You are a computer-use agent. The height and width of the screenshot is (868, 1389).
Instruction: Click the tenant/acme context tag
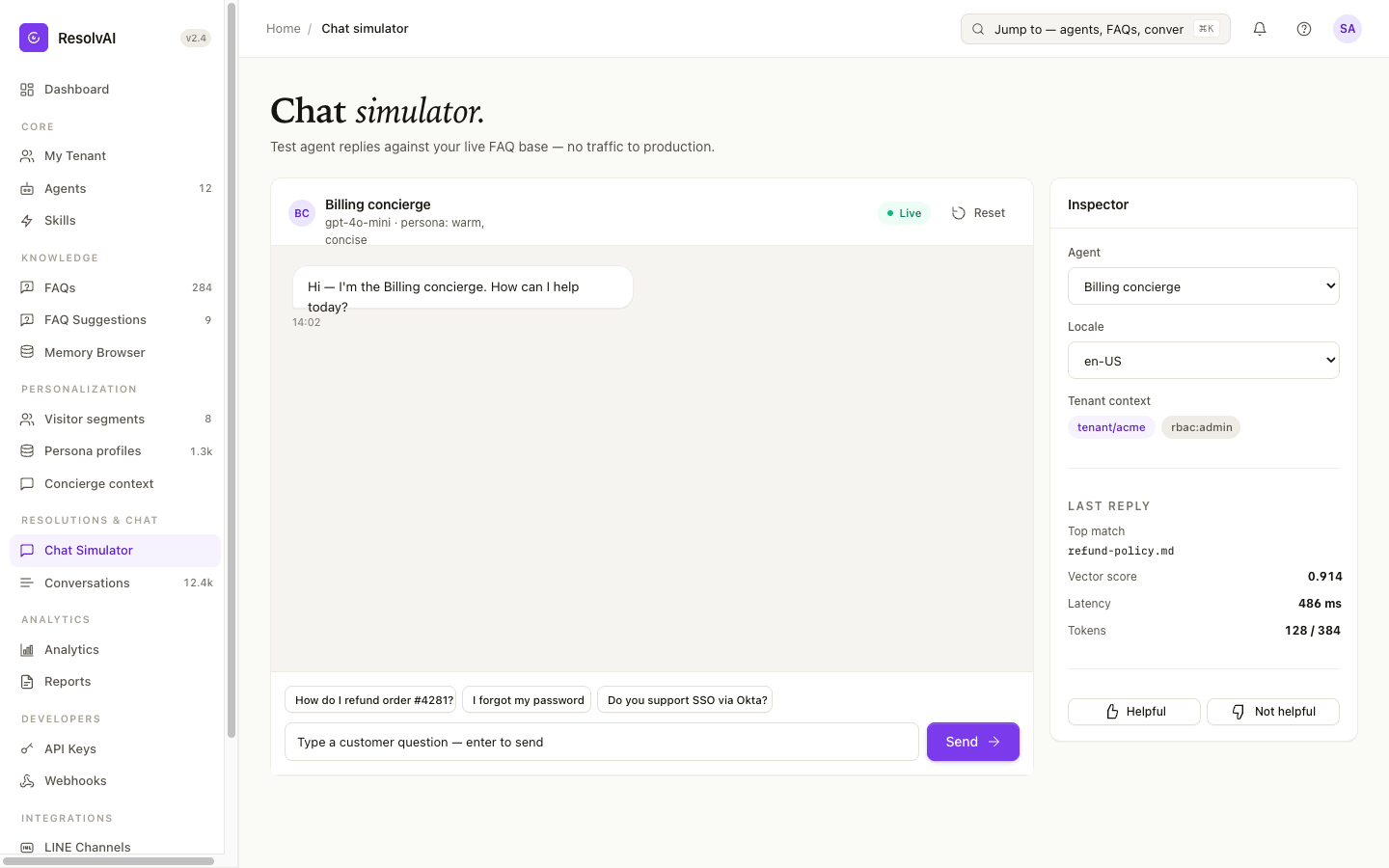pos(1111,427)
